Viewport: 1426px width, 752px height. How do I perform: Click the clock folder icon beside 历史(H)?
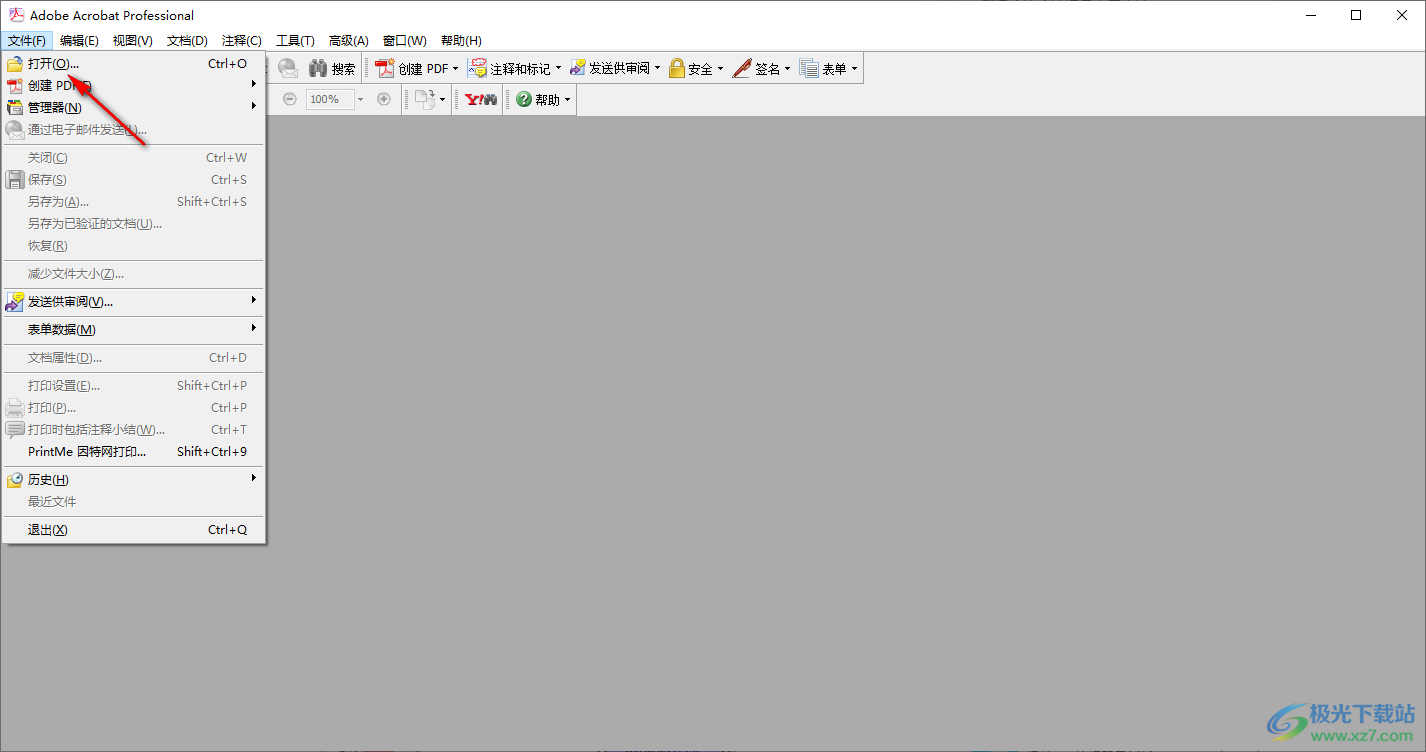click(x=15, y=479)
